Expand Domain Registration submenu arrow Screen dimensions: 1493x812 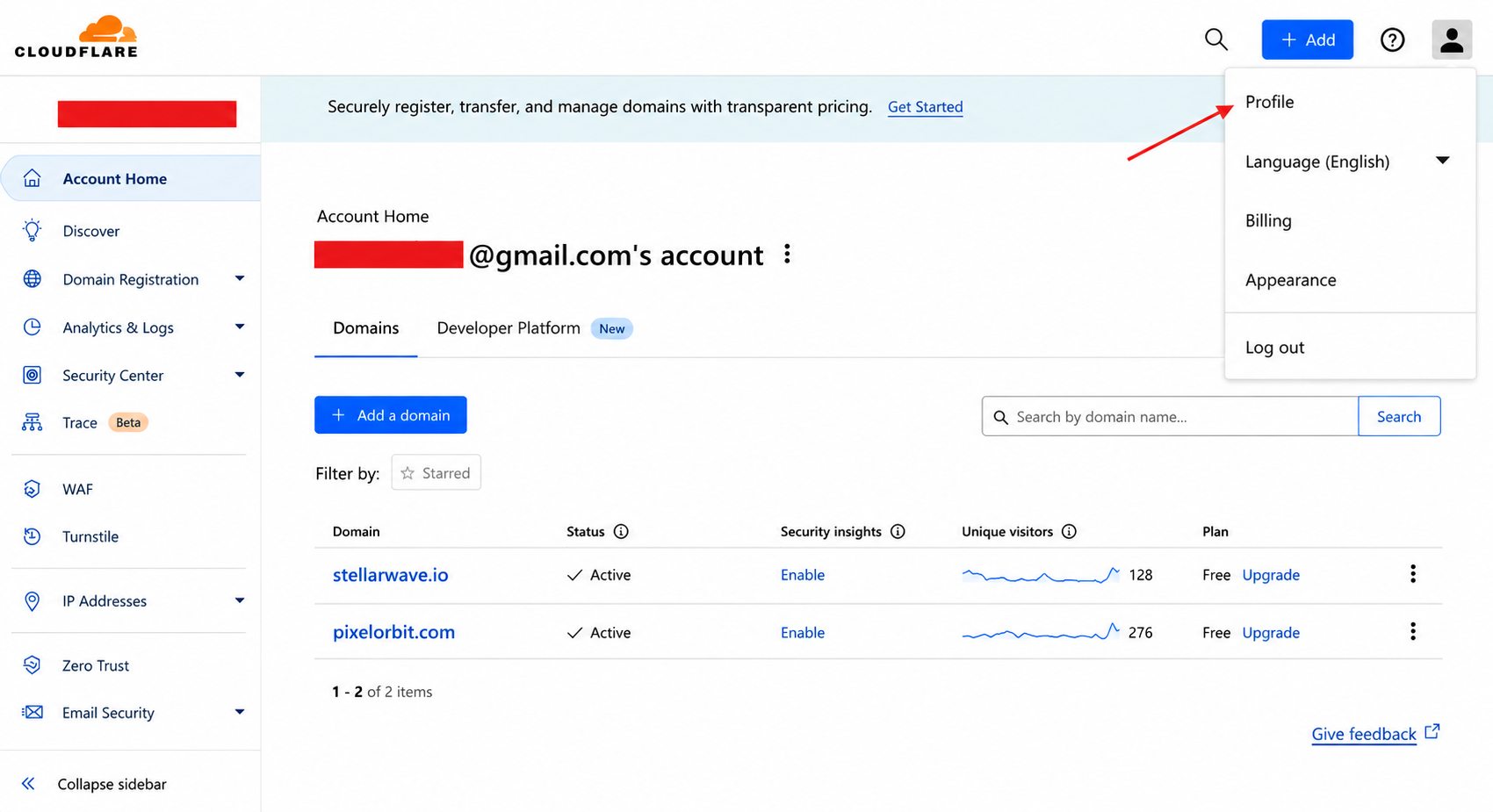point(239,278)
